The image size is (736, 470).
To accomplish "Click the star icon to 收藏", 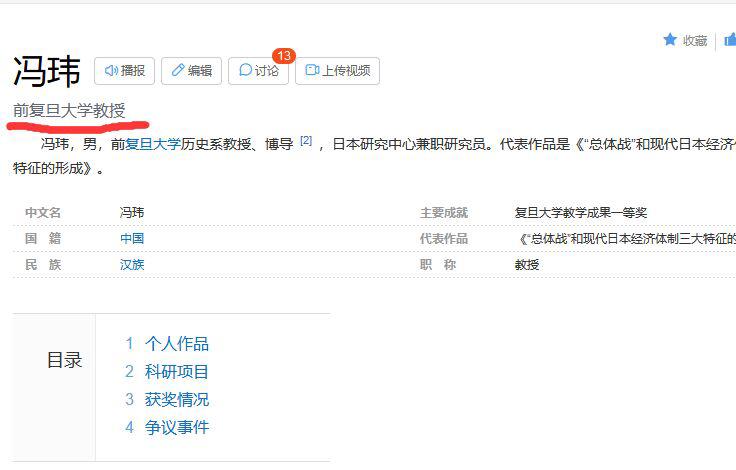I will coord(670,40).
